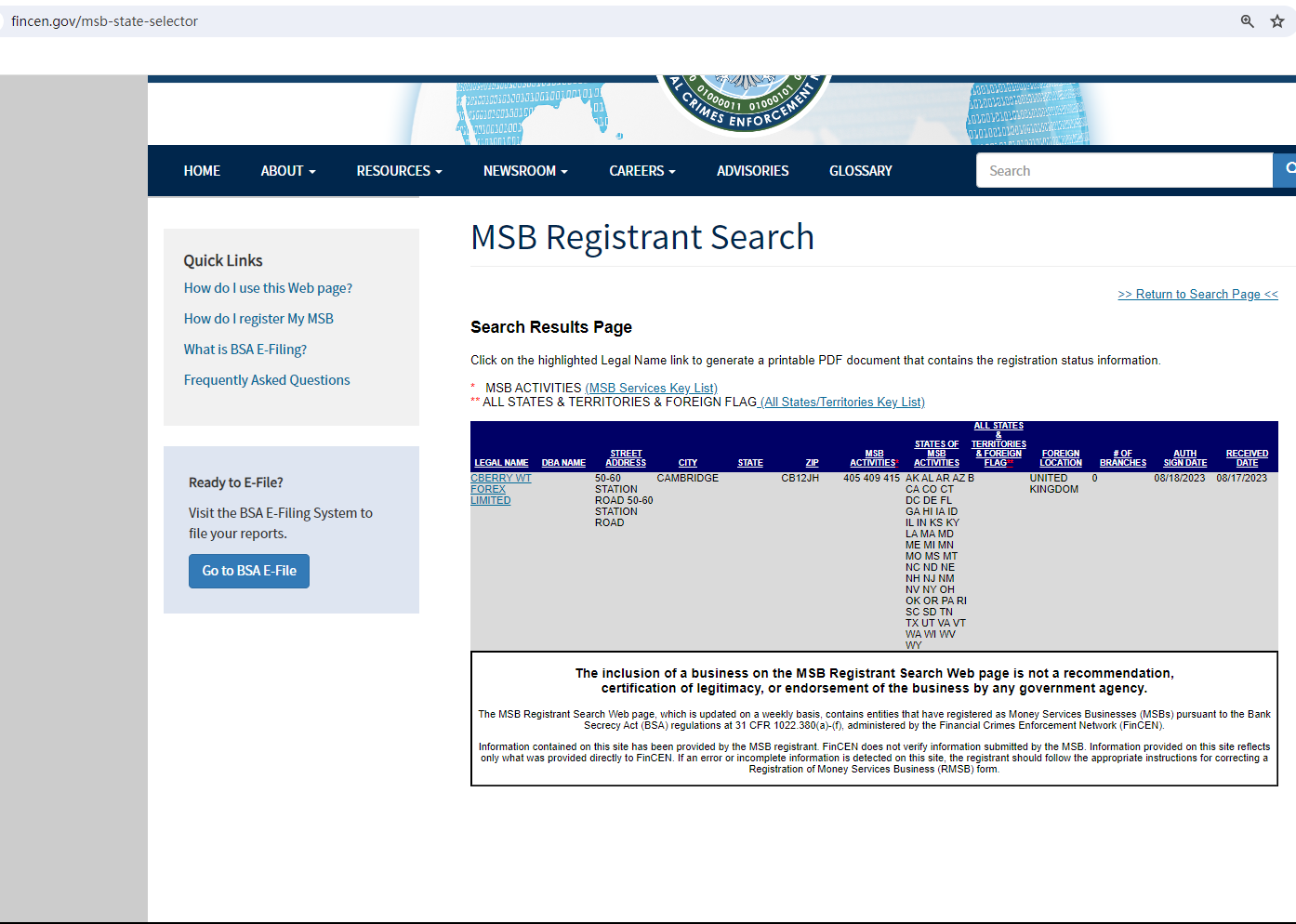Viewport: 1296px width, 924px height.
Task: Open the ADVISORIES menu item
Action: (x=752, y=171)
